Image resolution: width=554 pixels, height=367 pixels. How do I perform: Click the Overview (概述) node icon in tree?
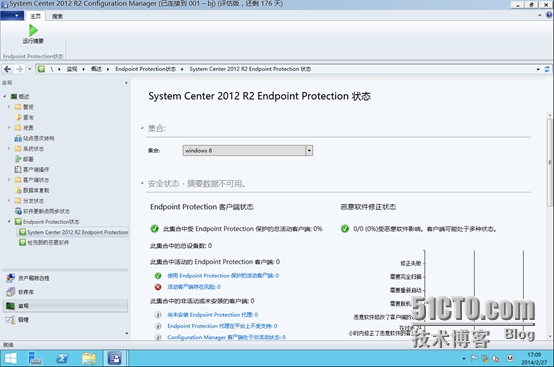14,96
